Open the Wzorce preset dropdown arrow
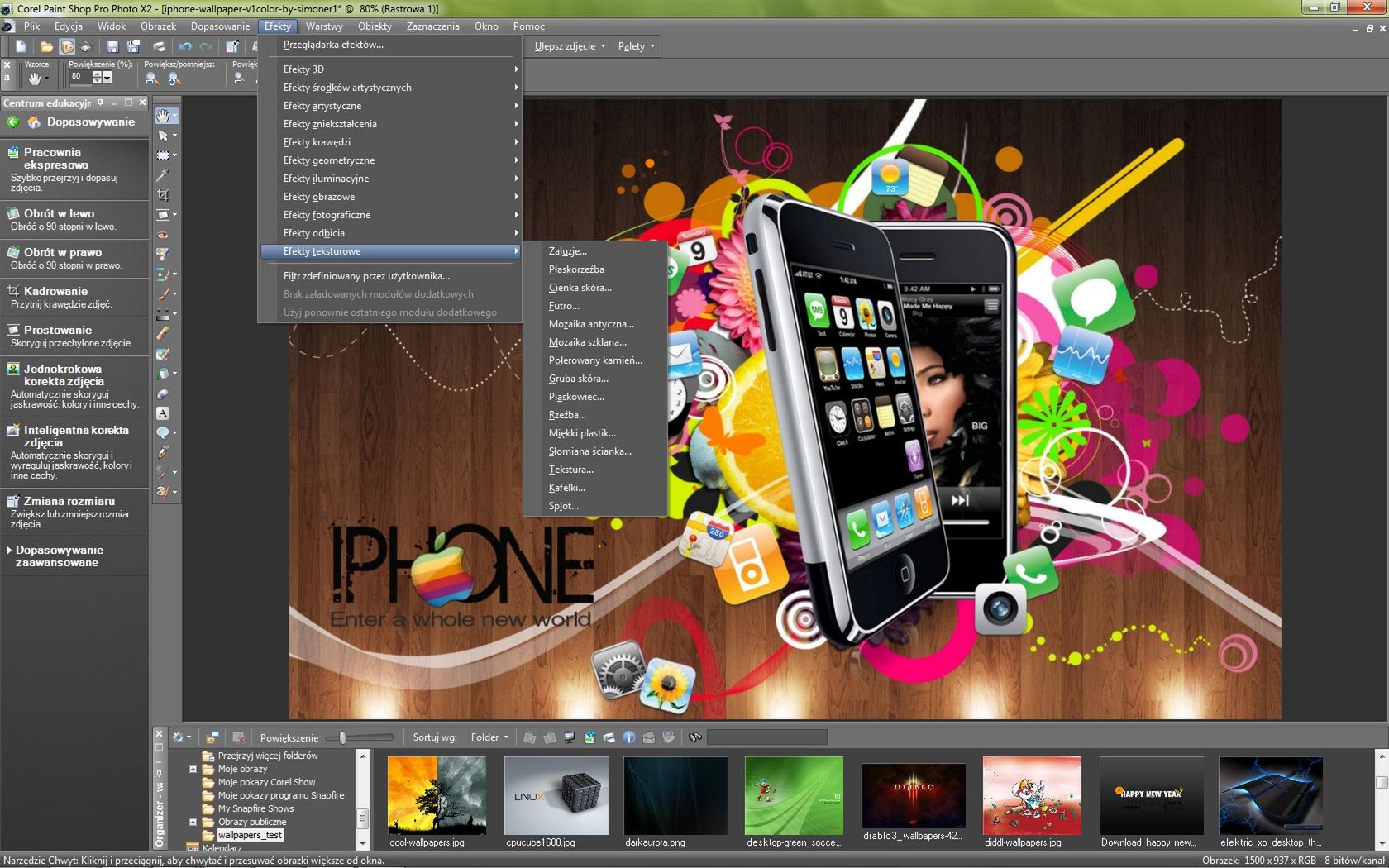 46,79
